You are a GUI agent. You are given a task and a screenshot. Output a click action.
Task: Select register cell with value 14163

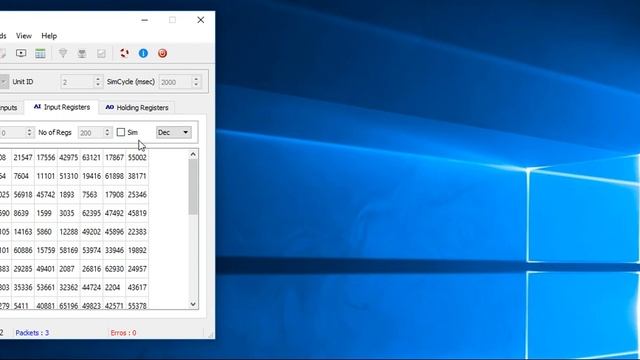pyautogui.click(x=23, y=232)
